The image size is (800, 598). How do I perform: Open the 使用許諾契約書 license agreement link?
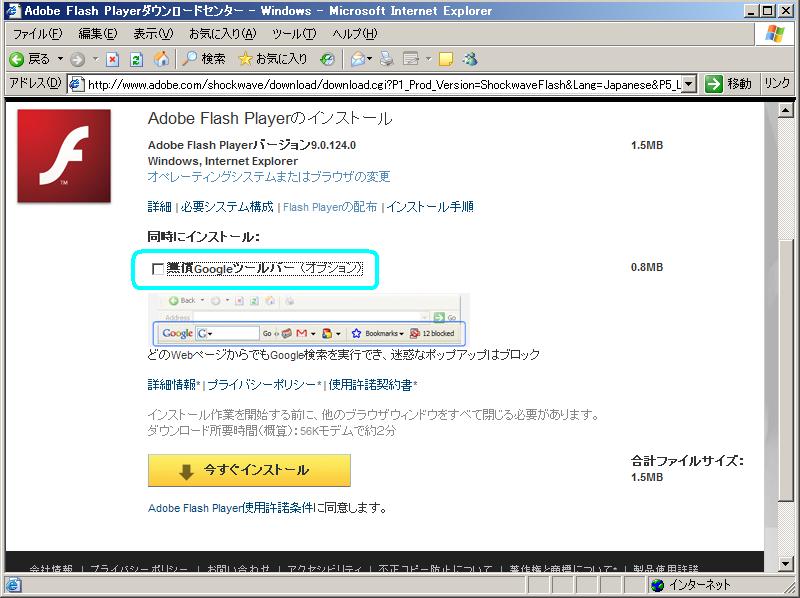(371, 385)
